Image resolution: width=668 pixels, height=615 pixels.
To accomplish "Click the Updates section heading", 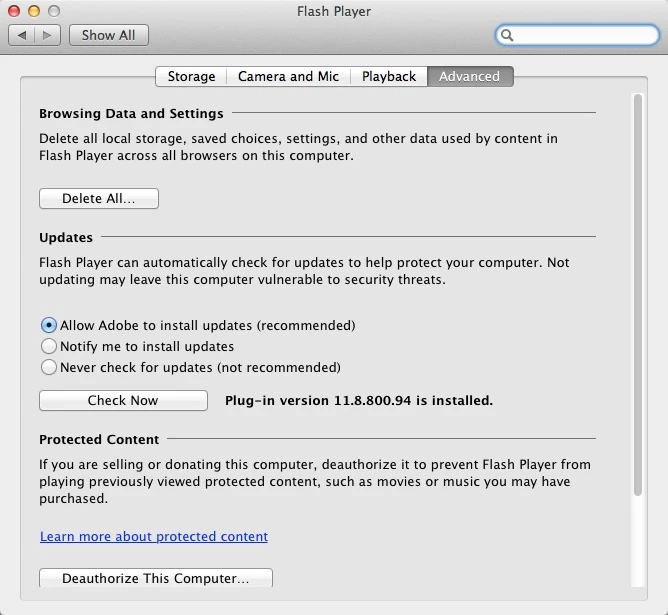I will pyautogui.click(x=66, y=237).
